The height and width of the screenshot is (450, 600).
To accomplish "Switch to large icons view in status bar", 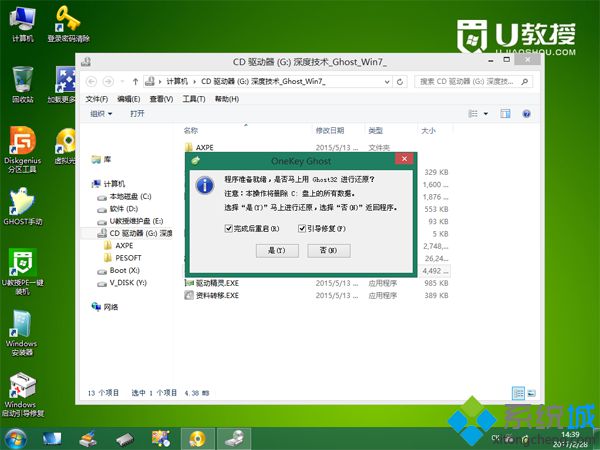I will 532,393.
